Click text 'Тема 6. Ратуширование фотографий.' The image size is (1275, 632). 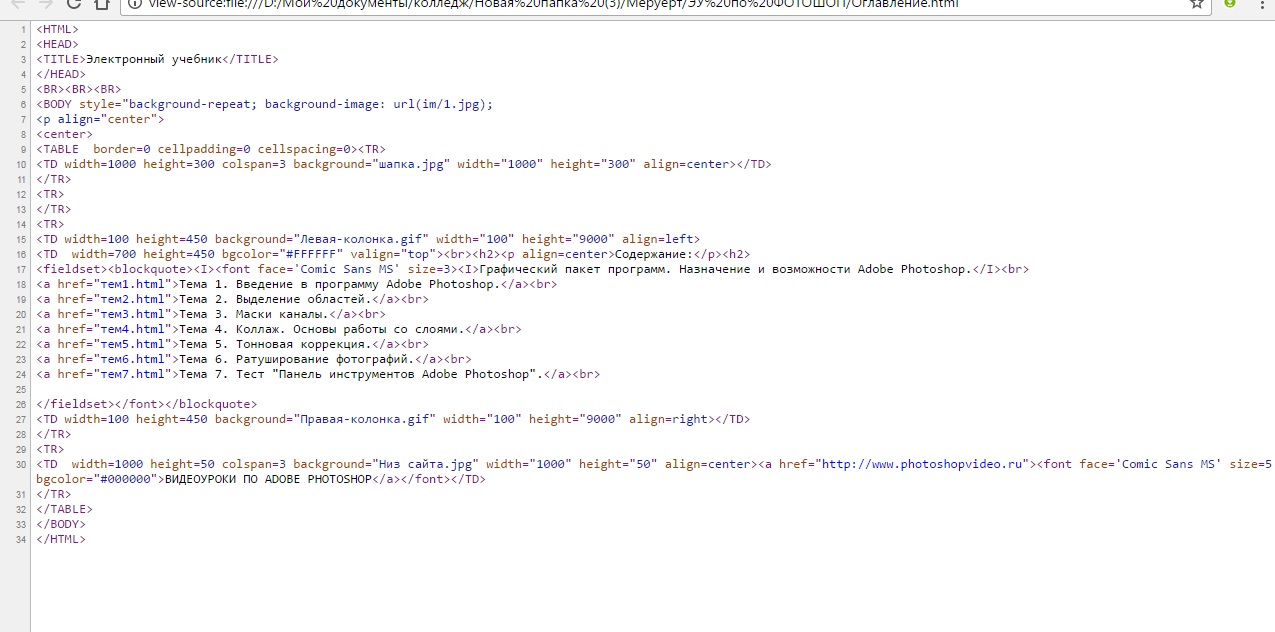coord(297,359)
